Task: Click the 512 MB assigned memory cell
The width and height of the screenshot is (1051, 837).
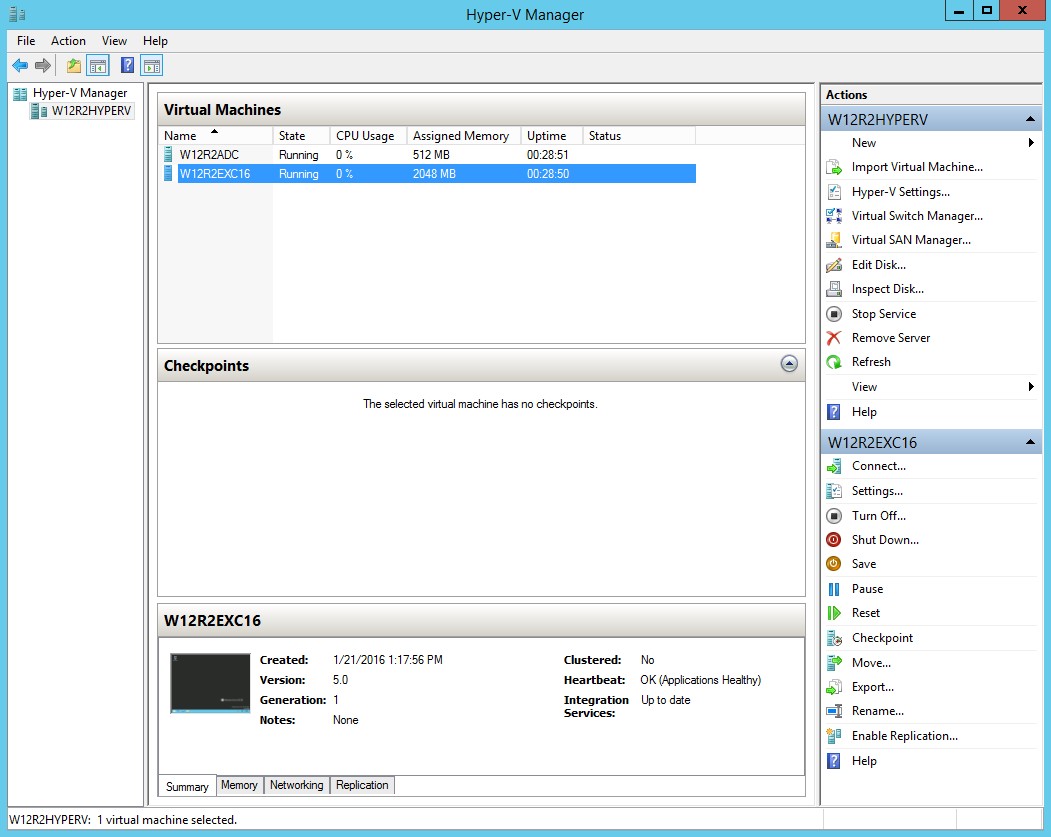Action: coord(431,155)
